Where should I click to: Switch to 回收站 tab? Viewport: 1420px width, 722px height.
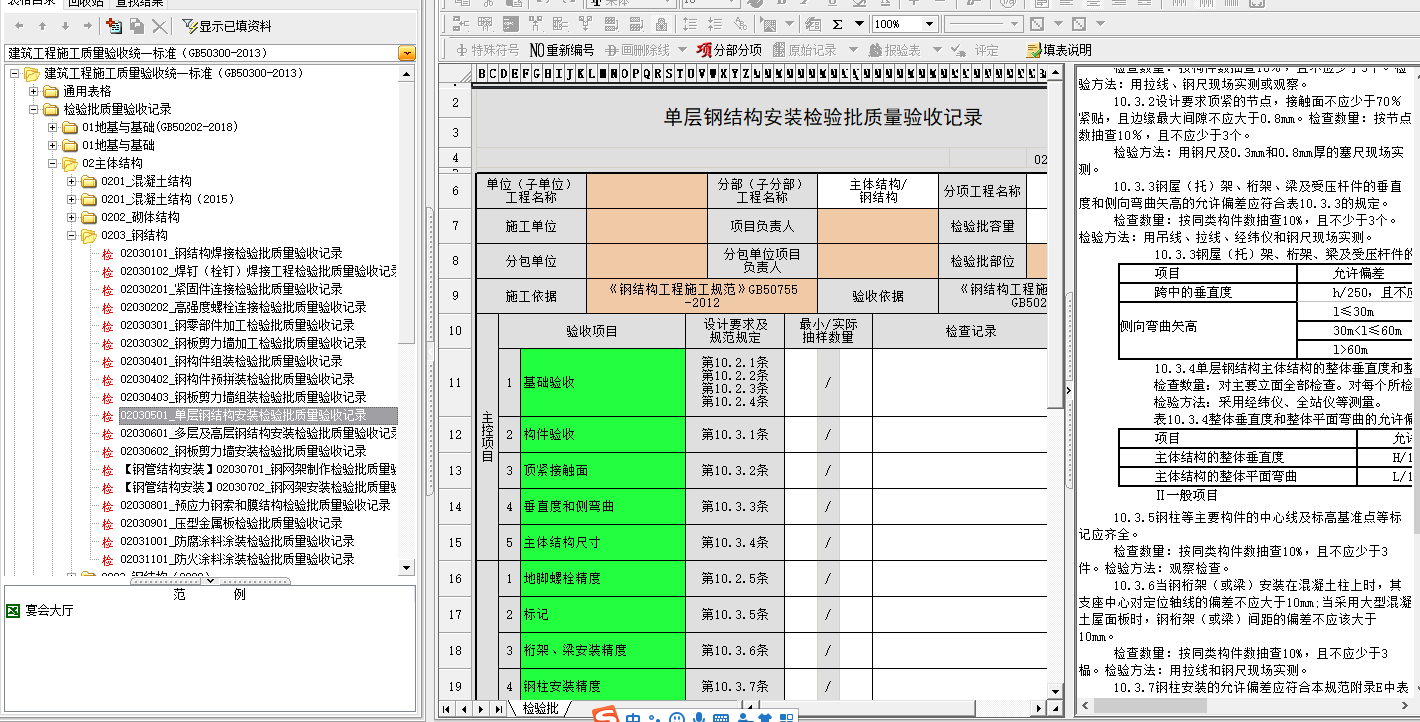[x=85, y=3]
